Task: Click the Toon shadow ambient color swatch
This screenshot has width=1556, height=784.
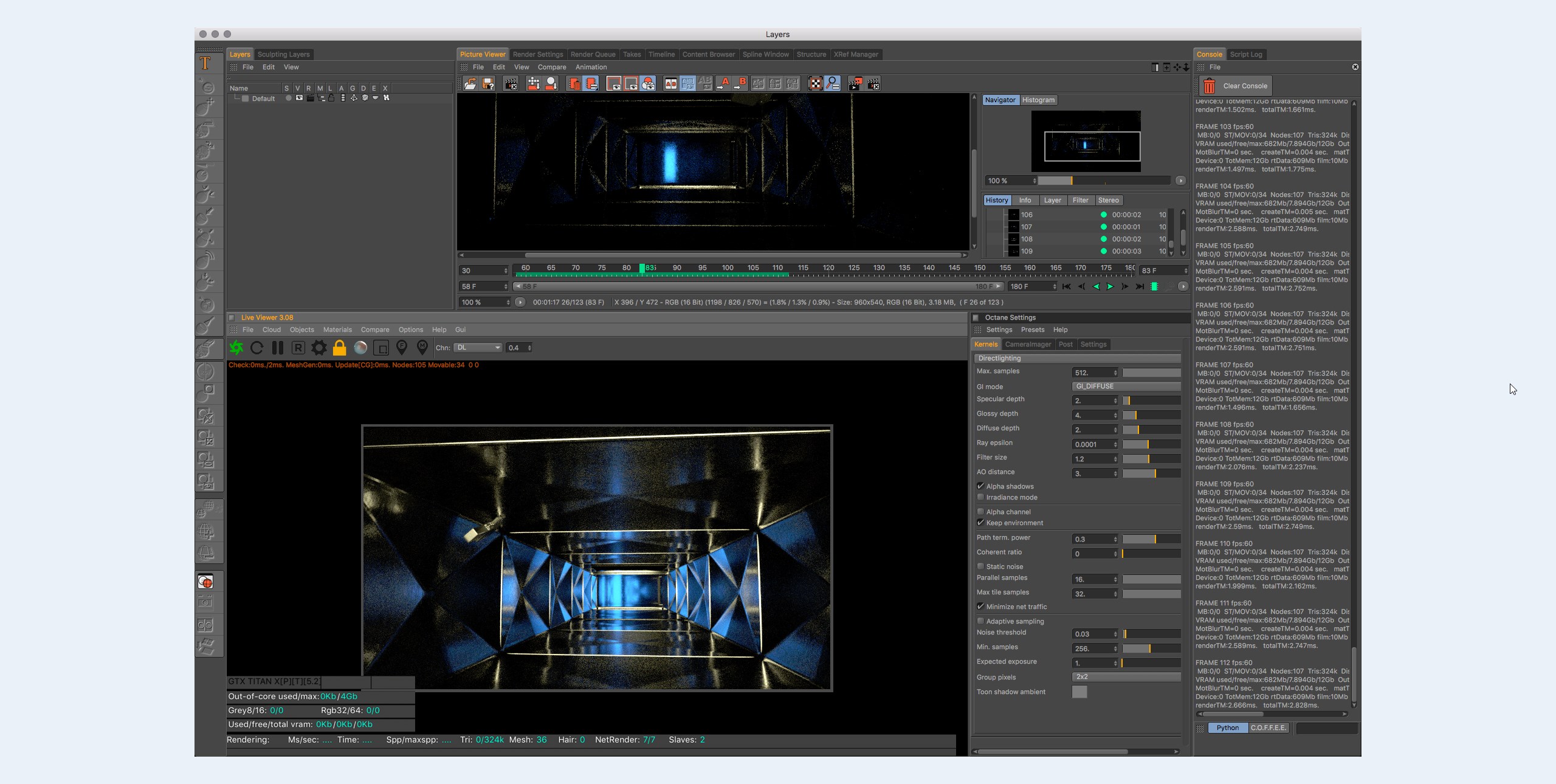Action: (1079, 692)
